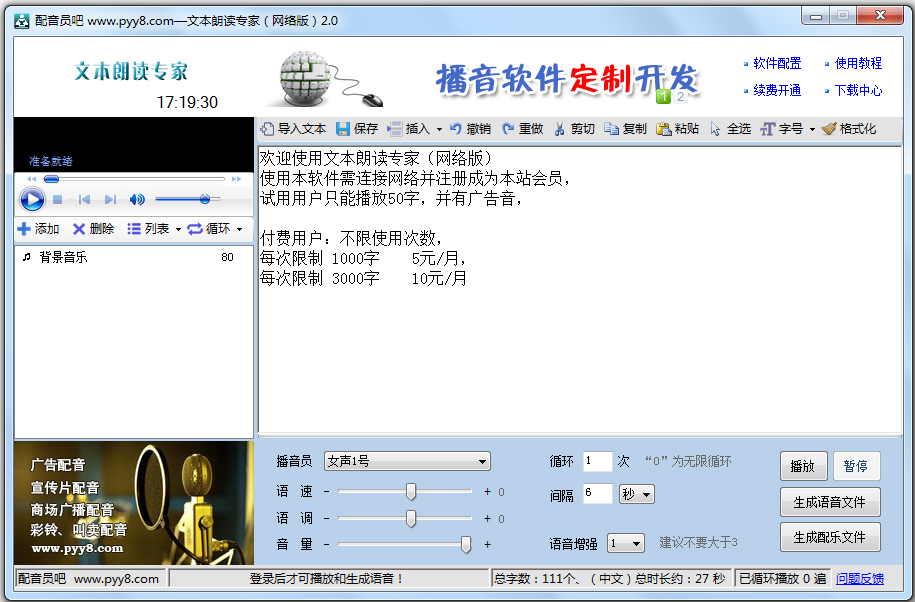The height and width of the screenshot is (602, 915).
Task: Adjust the player volume slider
Action: pos(188,200)
